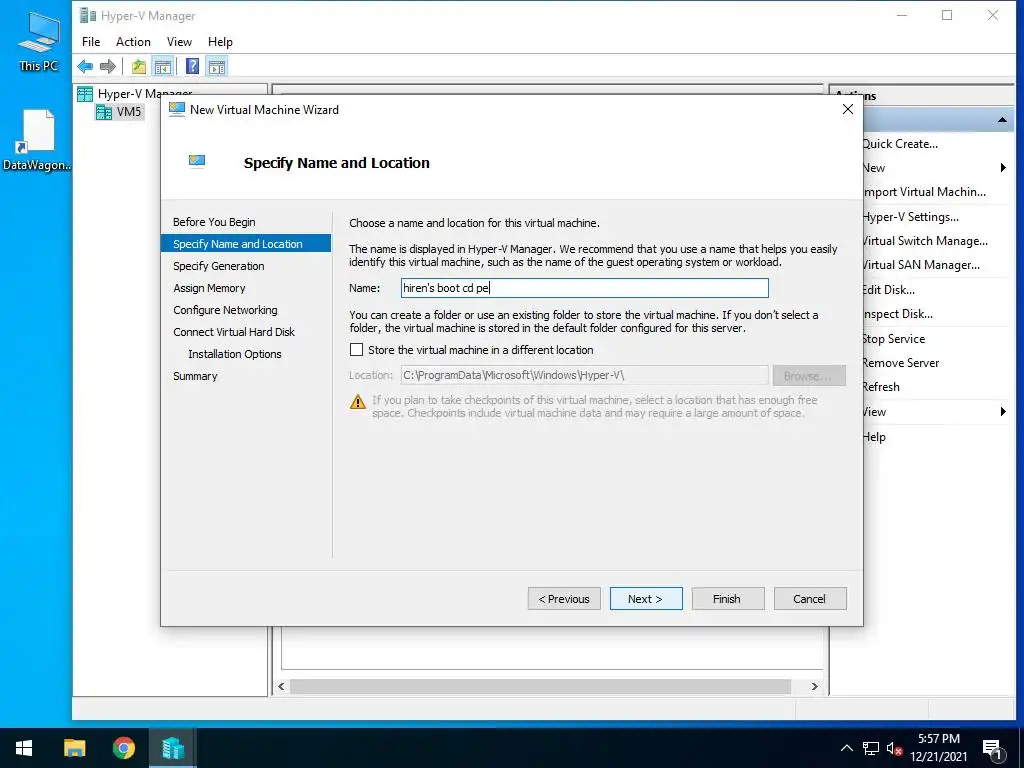
Task: Open the DataWagon desktop shortcut
Action: 37,140
